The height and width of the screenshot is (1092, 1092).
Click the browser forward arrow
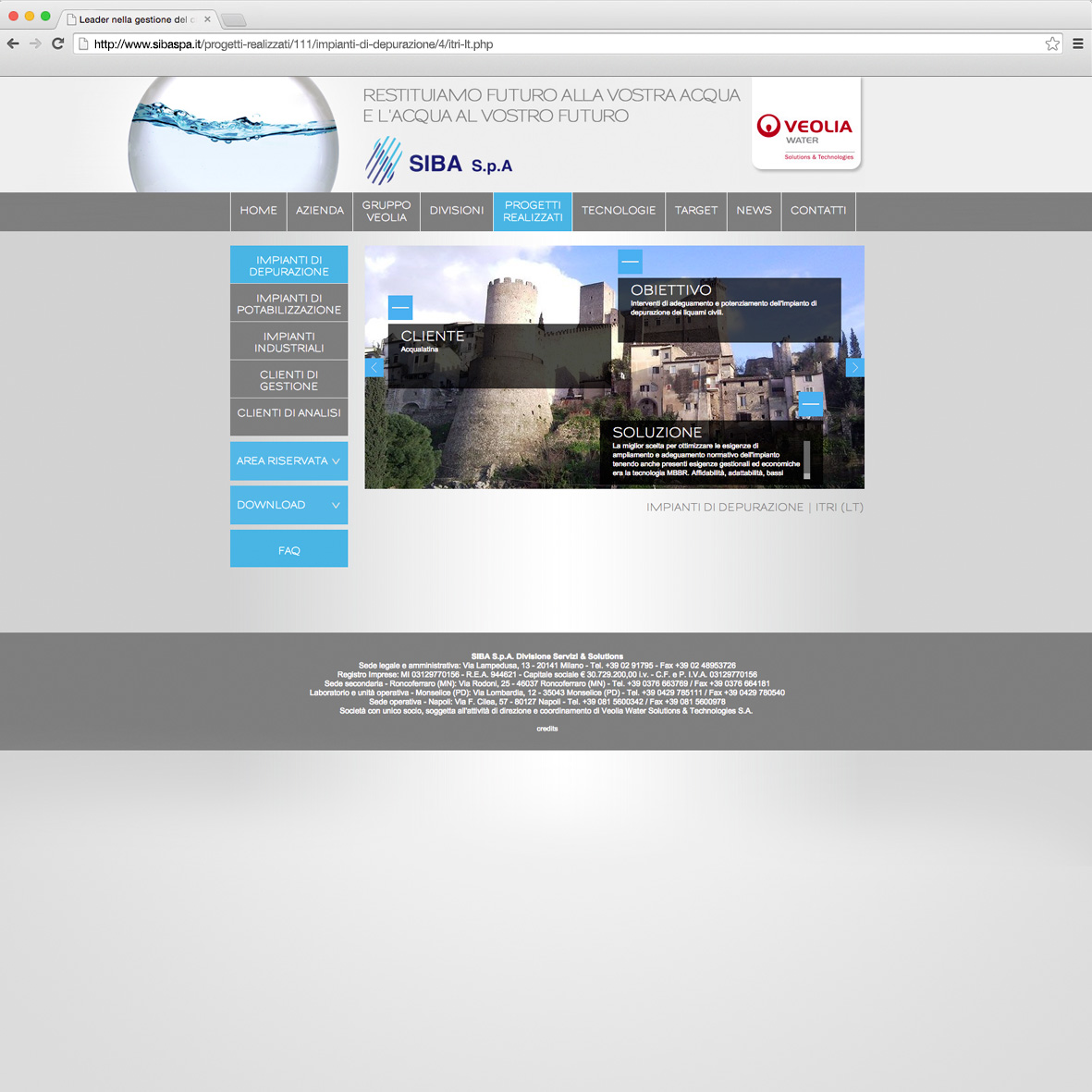[35, 43]
